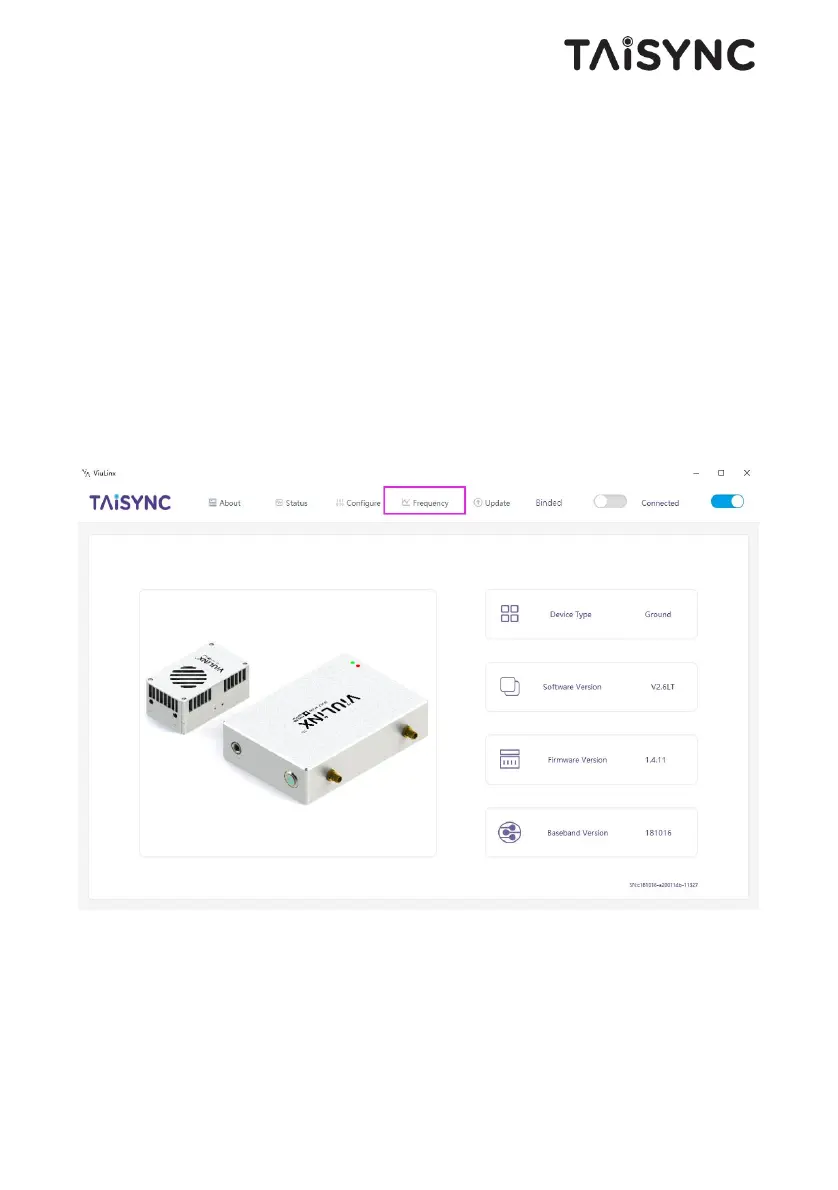Toggle the Binded switch
The width and height of the screenshot is (838, 1190).
point(610,502)
